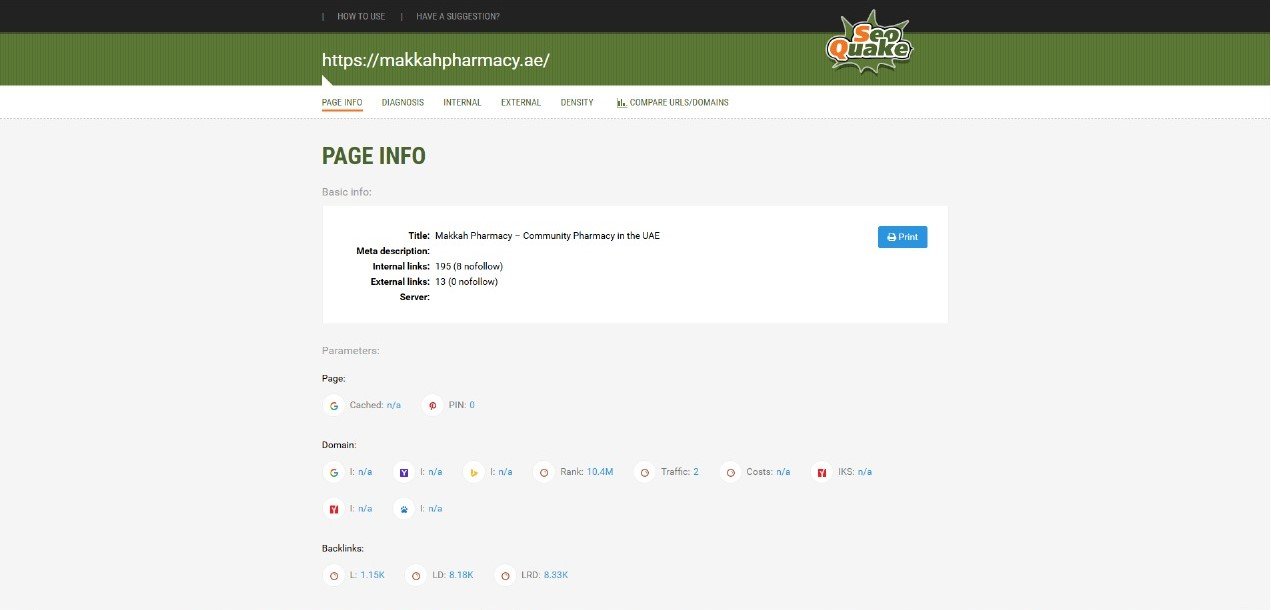
Task: Click the Rank value 10.4M
Action: (600, 472)
